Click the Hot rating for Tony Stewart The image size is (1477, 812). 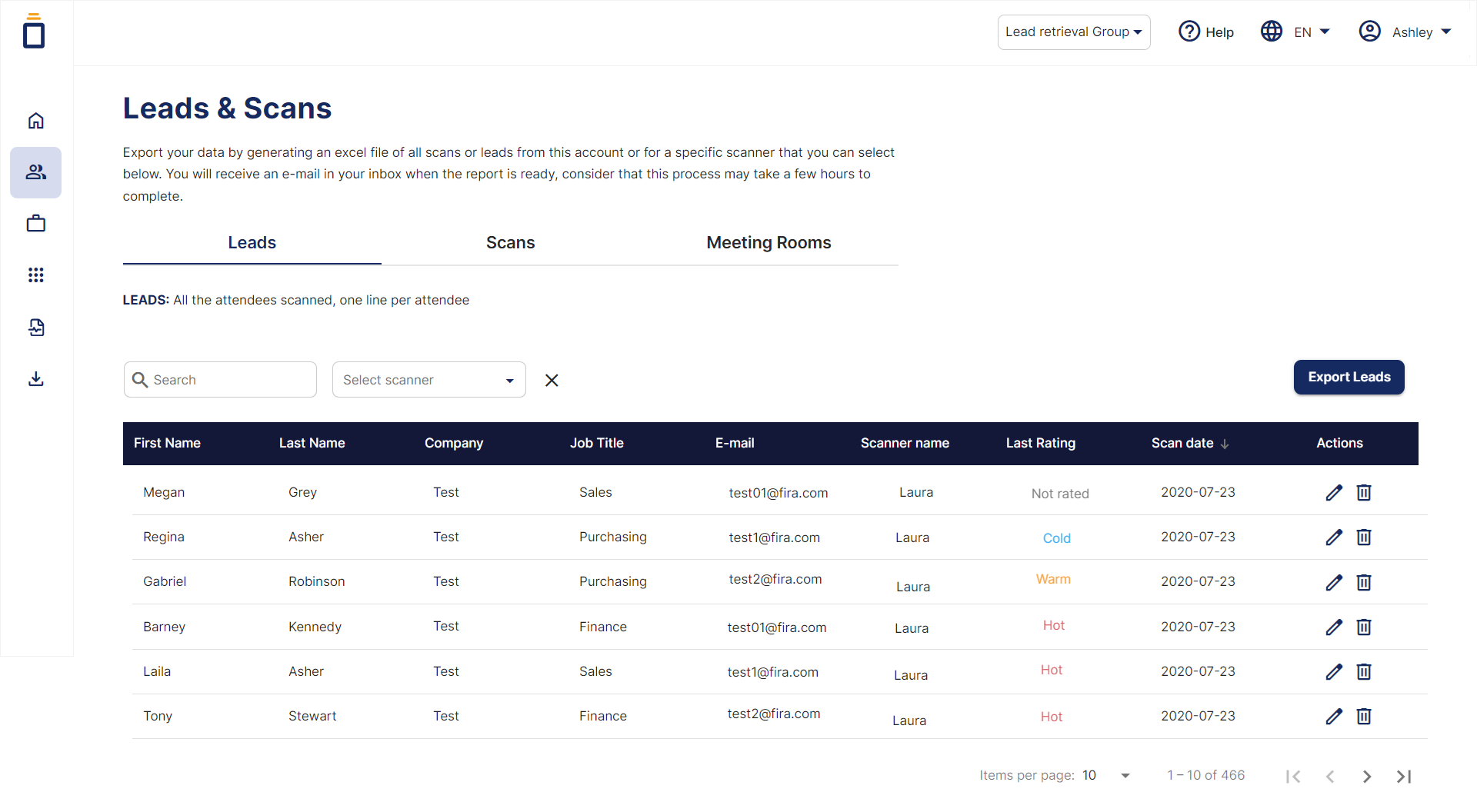[x=1052, y=717]
